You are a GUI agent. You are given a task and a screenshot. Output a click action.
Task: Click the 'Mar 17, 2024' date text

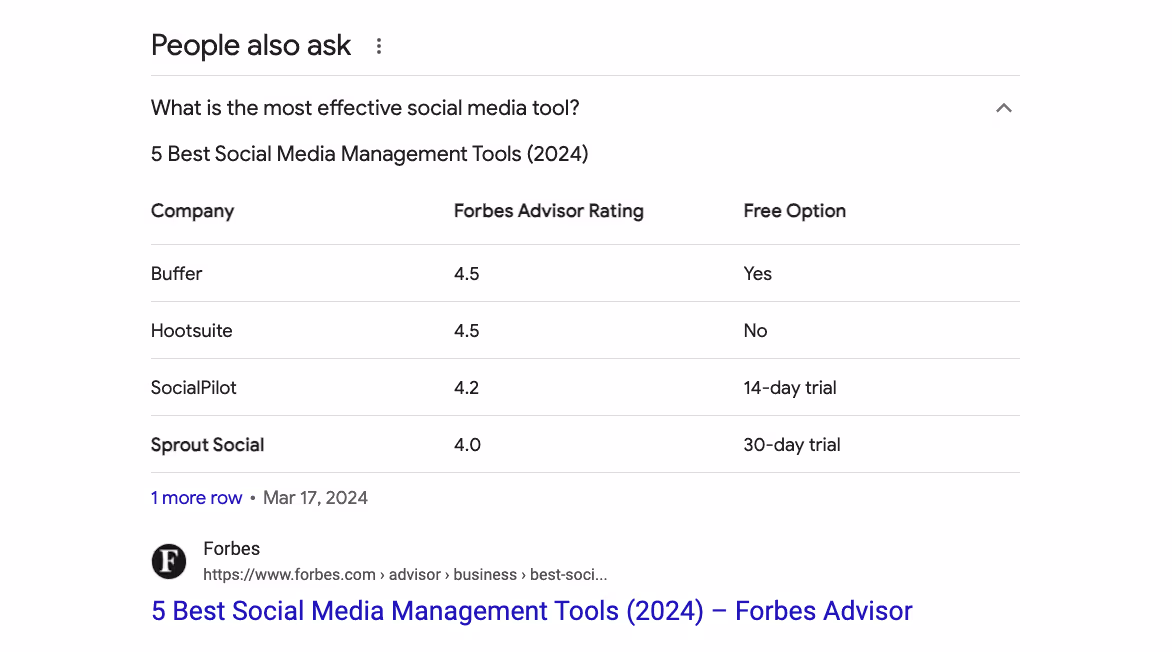click(x=315, y=498)
